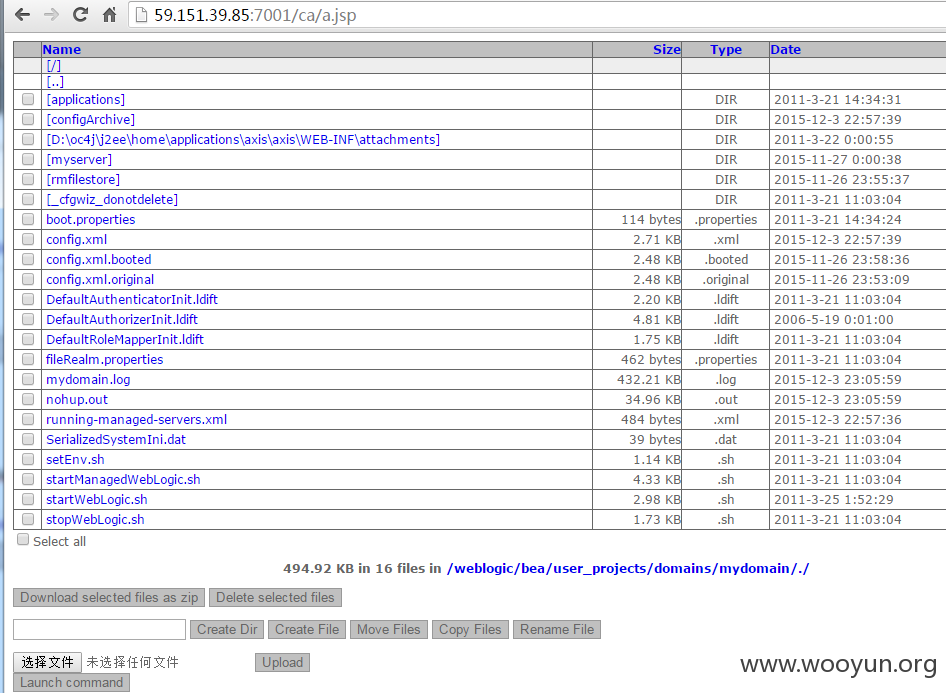Click the Rename File button
The image size is (946, 693).
(557, 629)
